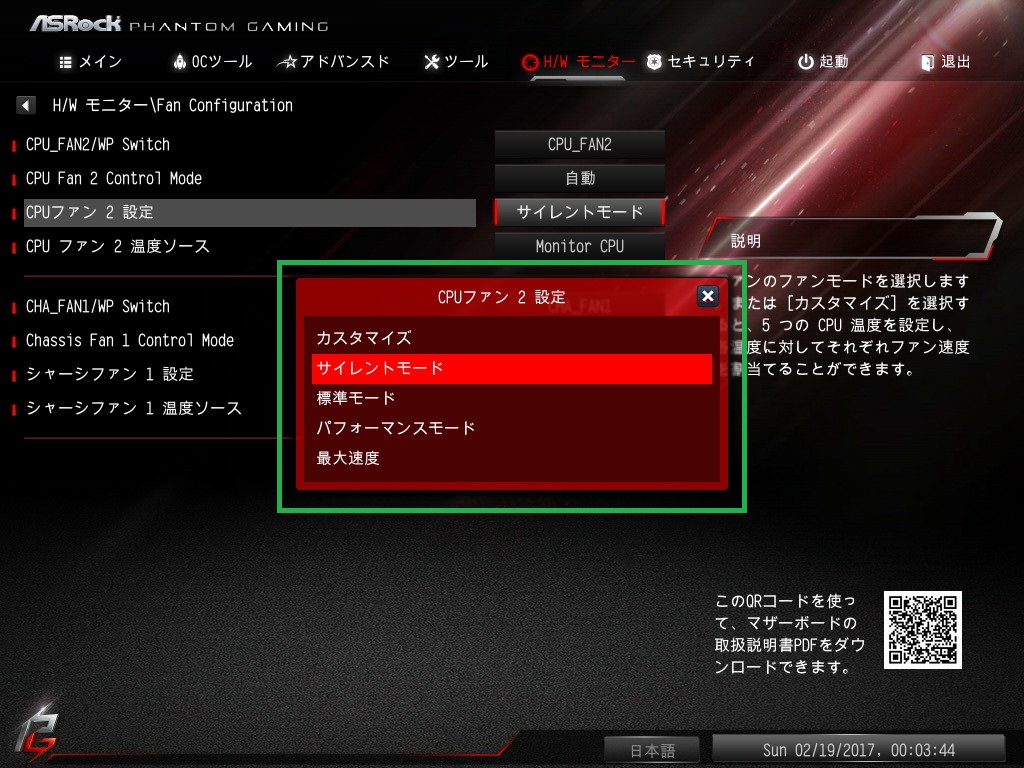Open the 自動 control mode dropdown

tap(579, 178)
